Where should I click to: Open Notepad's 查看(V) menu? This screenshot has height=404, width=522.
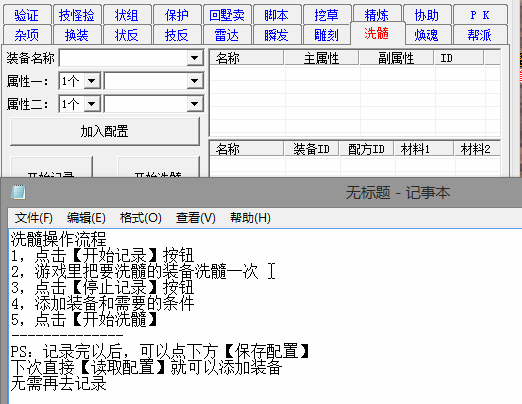coord(196,218)
